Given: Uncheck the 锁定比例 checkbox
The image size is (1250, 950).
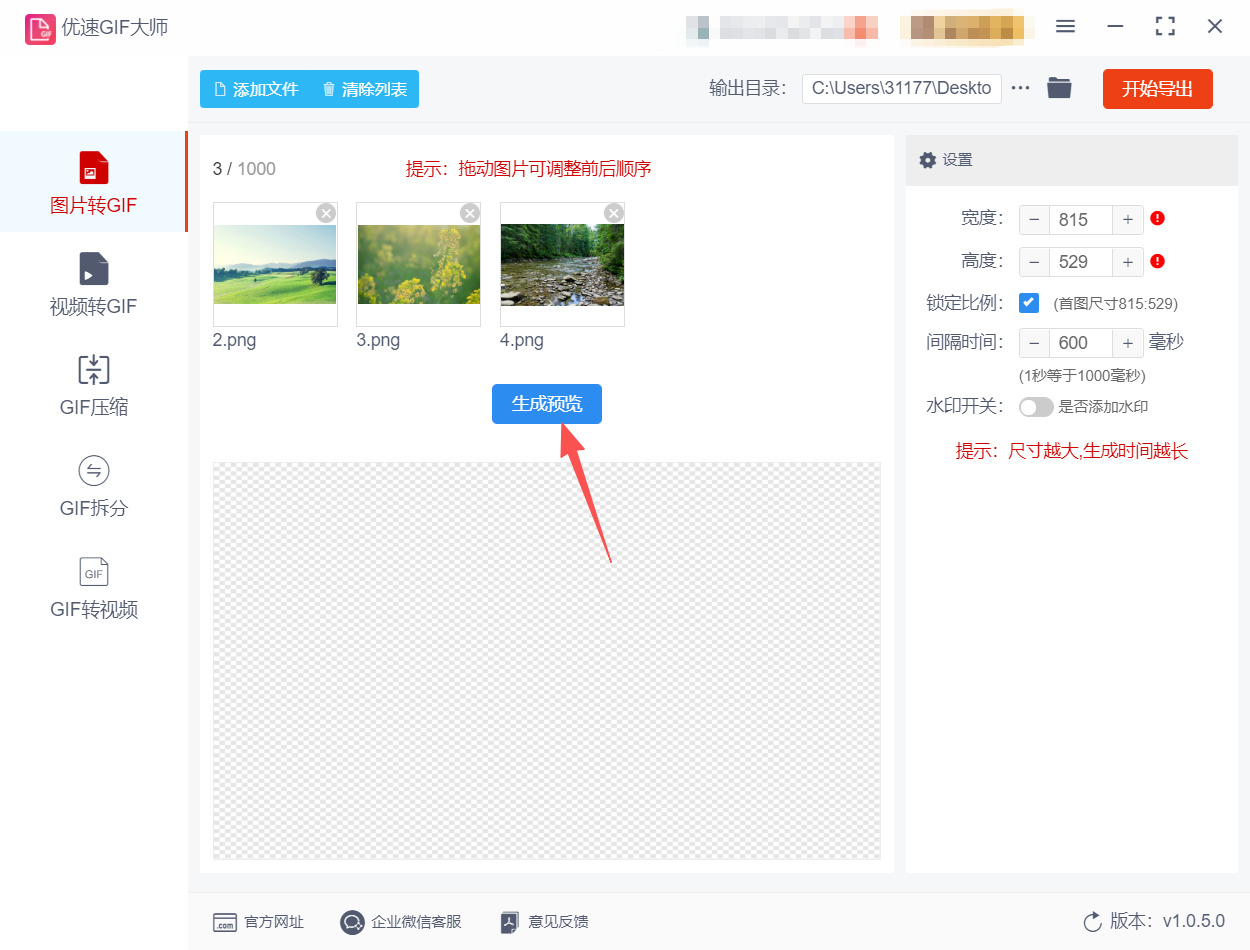Looking at the screenshot, I should click(x=1029, y=303).
